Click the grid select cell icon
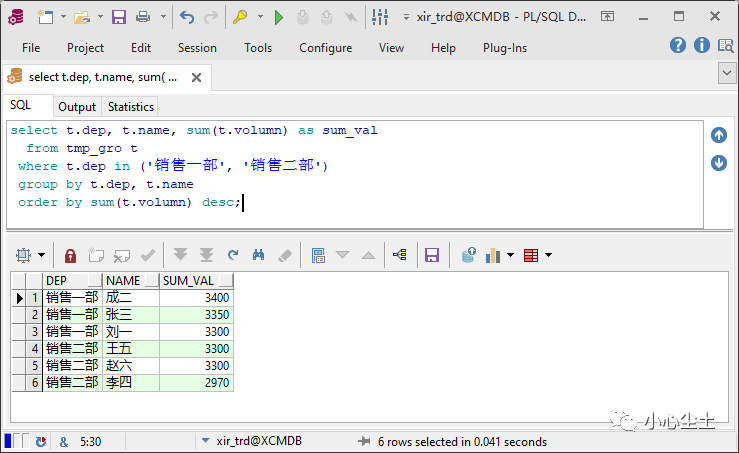The height and width of the screenshot is (453, 739). coord(23,255)
